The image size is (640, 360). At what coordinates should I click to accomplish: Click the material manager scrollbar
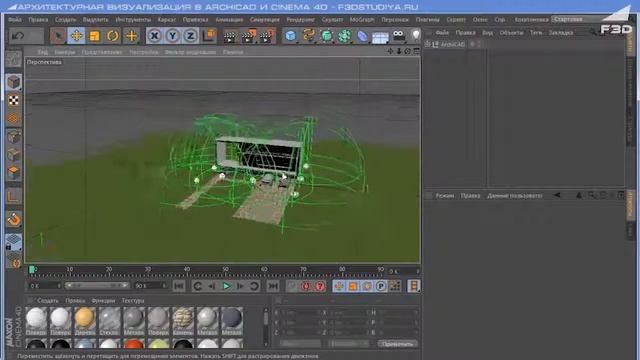(266, 326)
